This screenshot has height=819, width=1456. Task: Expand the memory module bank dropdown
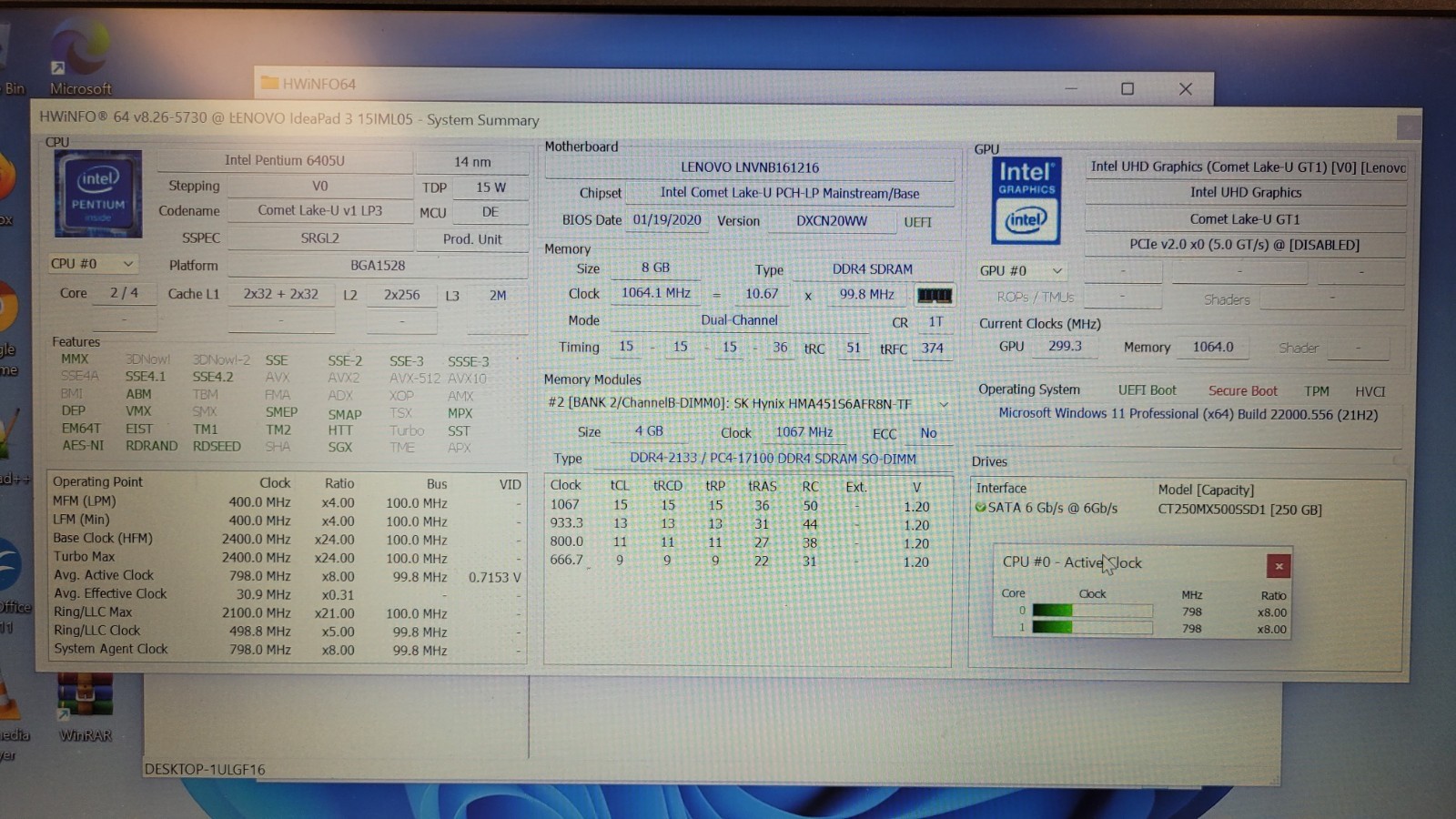point(944,404)
